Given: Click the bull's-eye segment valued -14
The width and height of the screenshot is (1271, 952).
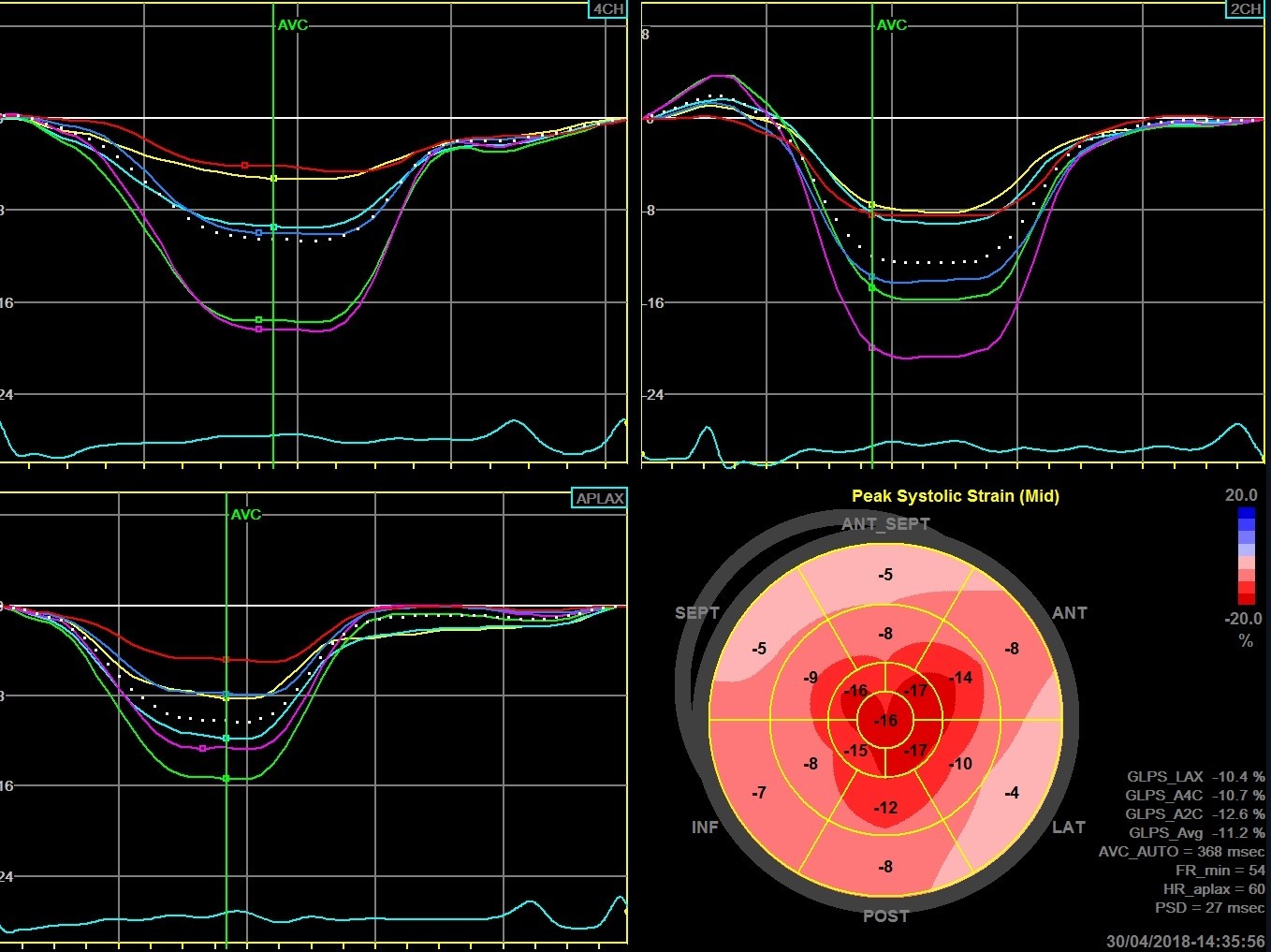Looking at the screenshot, I should tap(960, 678).
